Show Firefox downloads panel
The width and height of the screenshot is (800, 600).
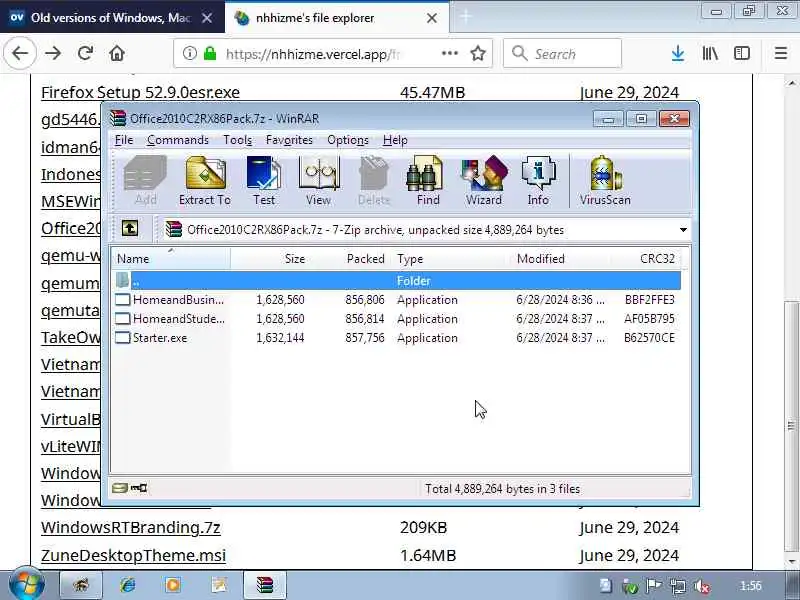coord(678,53)
